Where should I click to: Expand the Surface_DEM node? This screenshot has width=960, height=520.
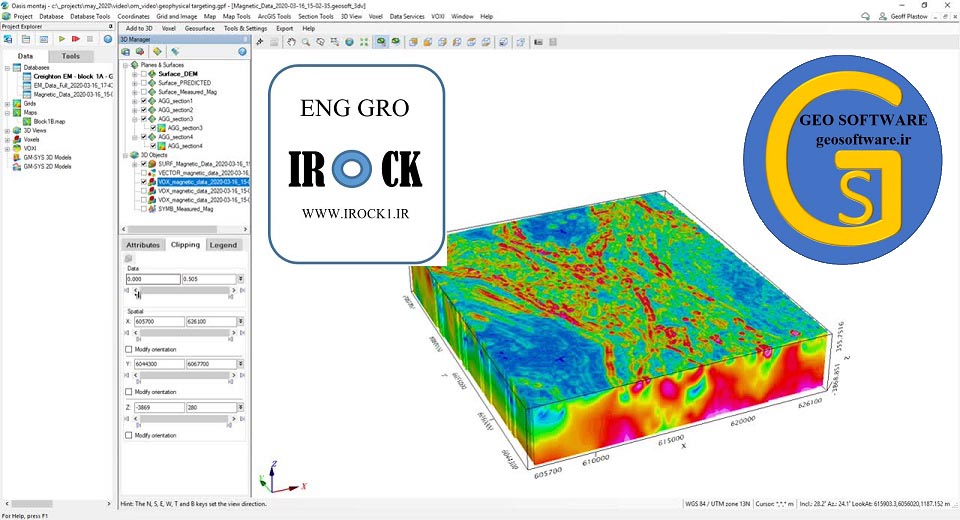135,73
